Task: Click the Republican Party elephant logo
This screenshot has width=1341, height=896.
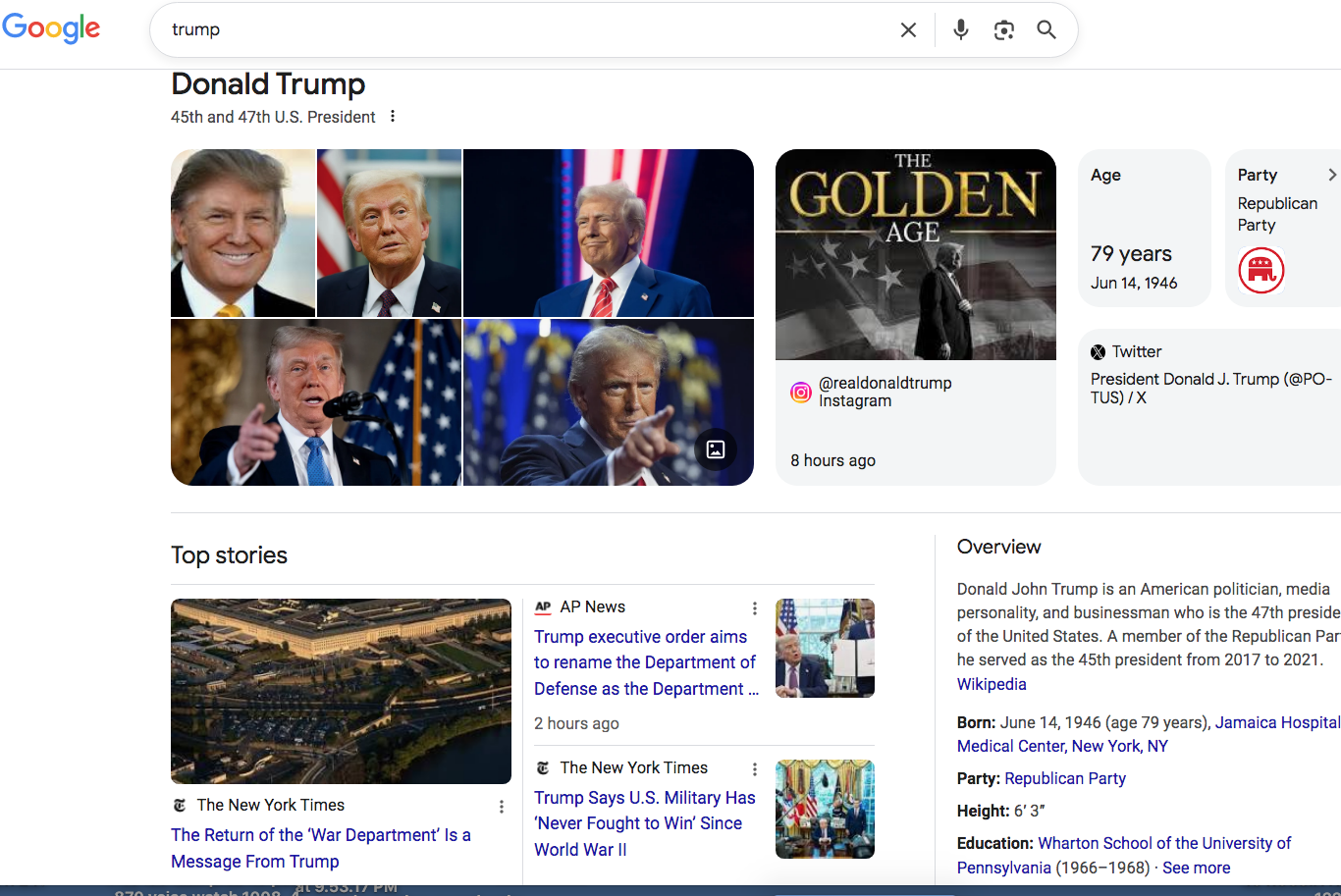Action: 1261,271
